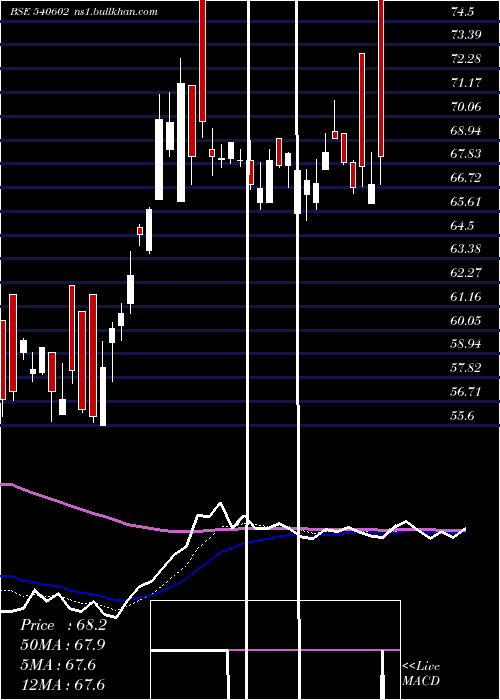Click the 60.05 price axis label
500x700 pixels.
pyautogui.click(x=466, y=321)
